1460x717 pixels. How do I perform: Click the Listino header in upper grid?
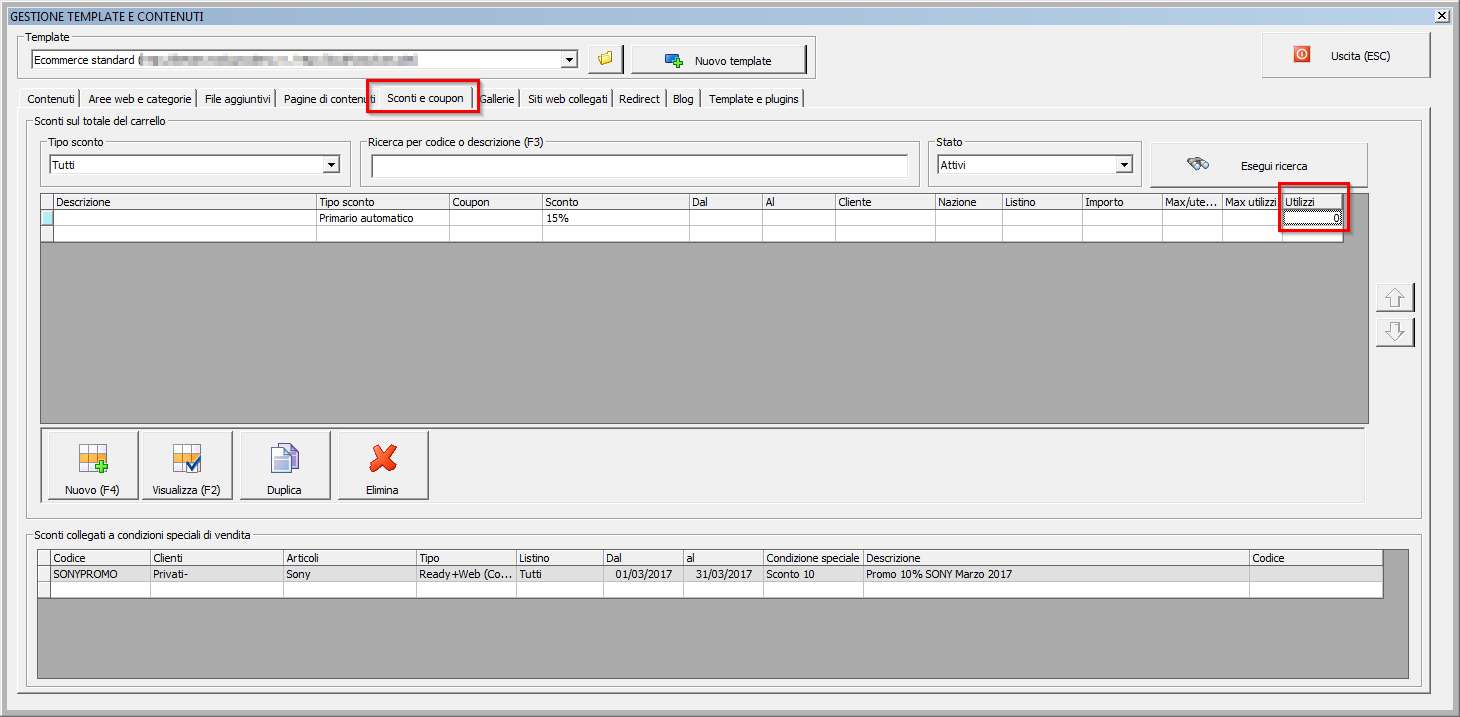1042,202
